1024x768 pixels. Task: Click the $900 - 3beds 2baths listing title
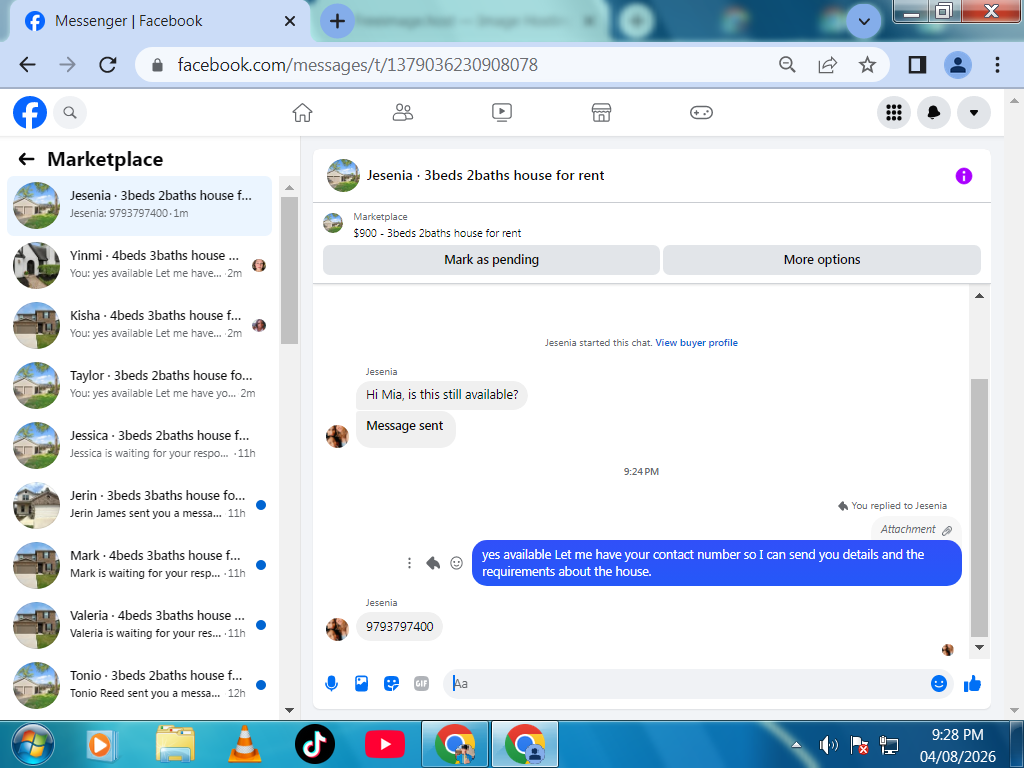437,233
